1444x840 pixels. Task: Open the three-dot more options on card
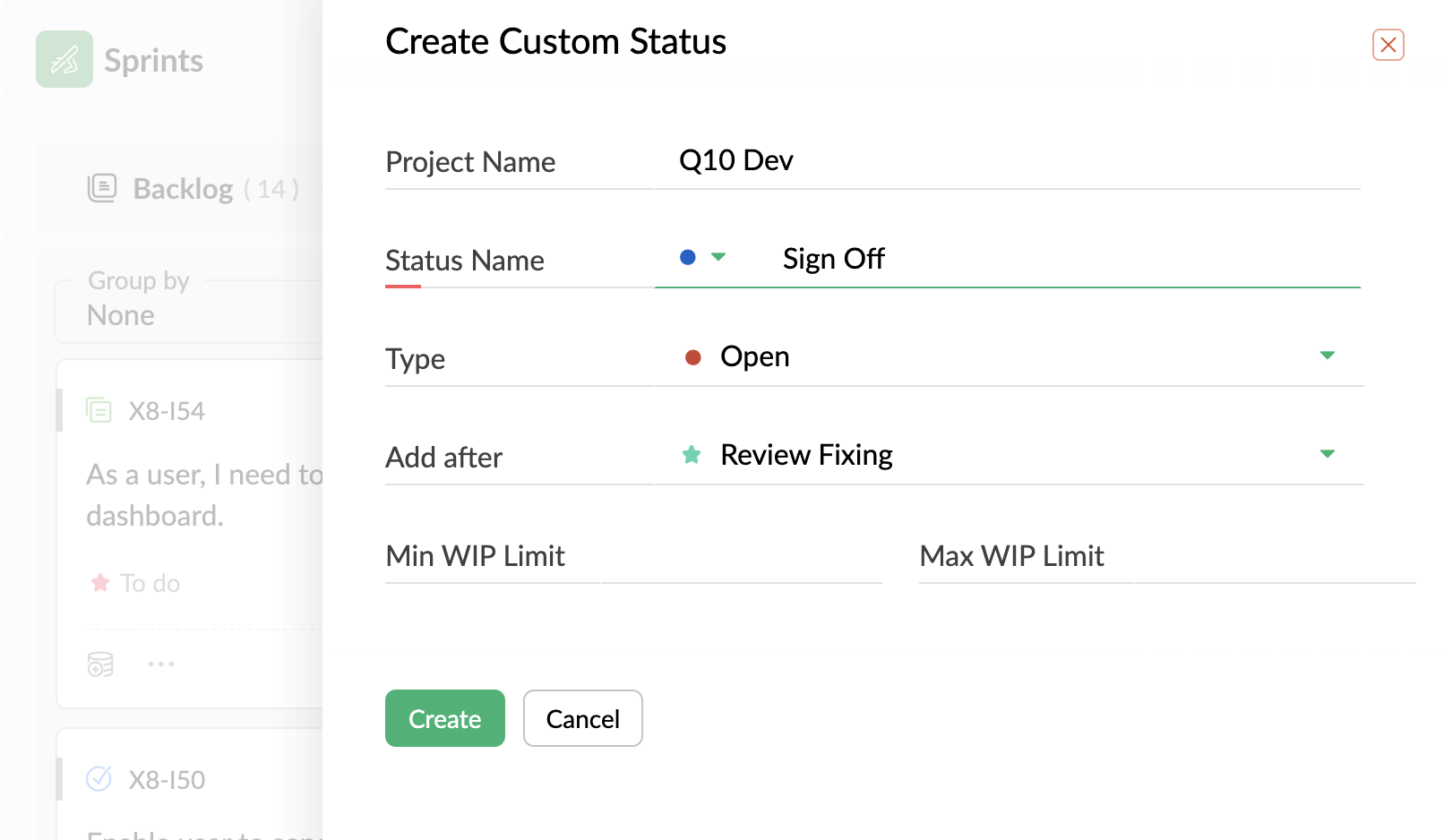(161, 664)
